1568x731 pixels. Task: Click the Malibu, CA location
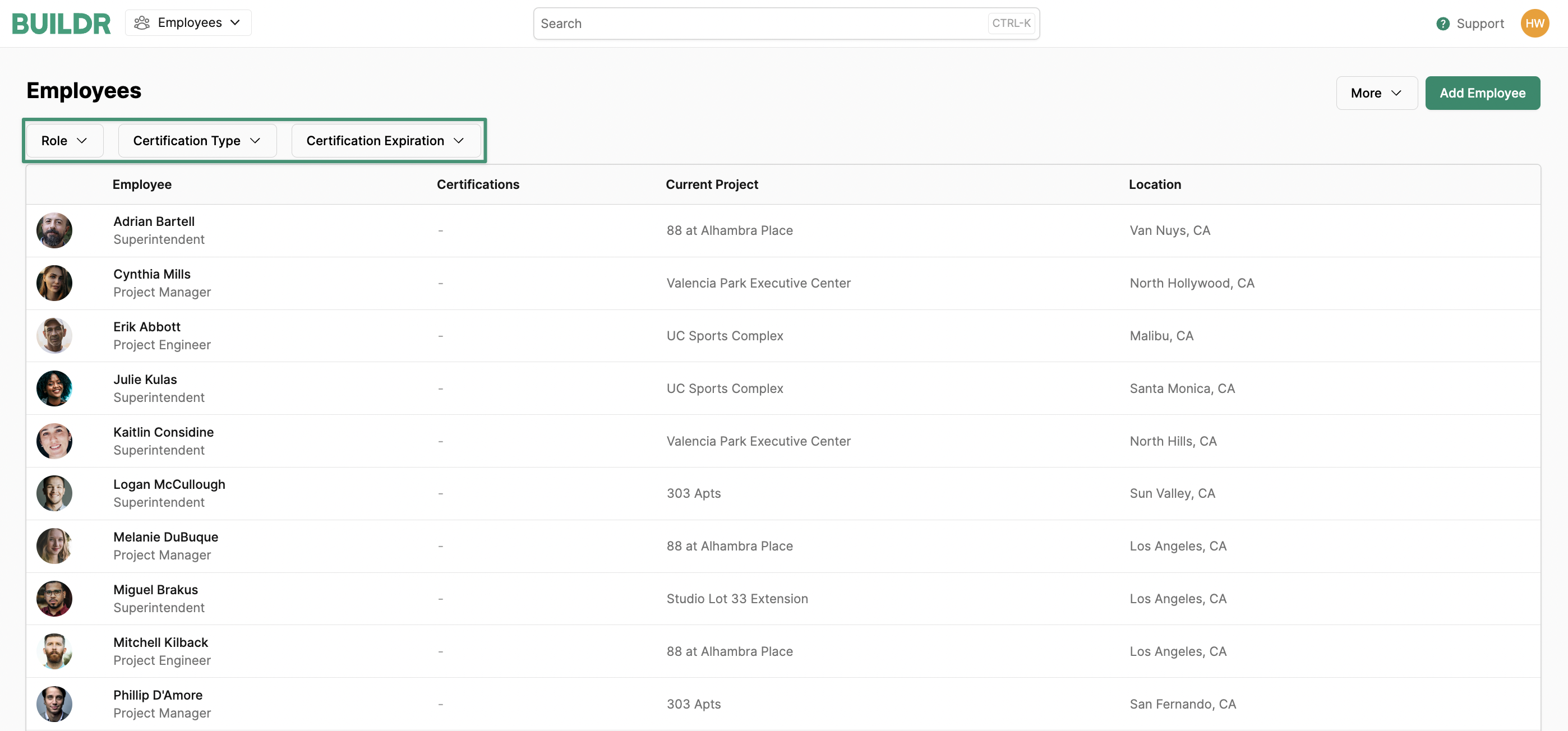coord(1161,336)
